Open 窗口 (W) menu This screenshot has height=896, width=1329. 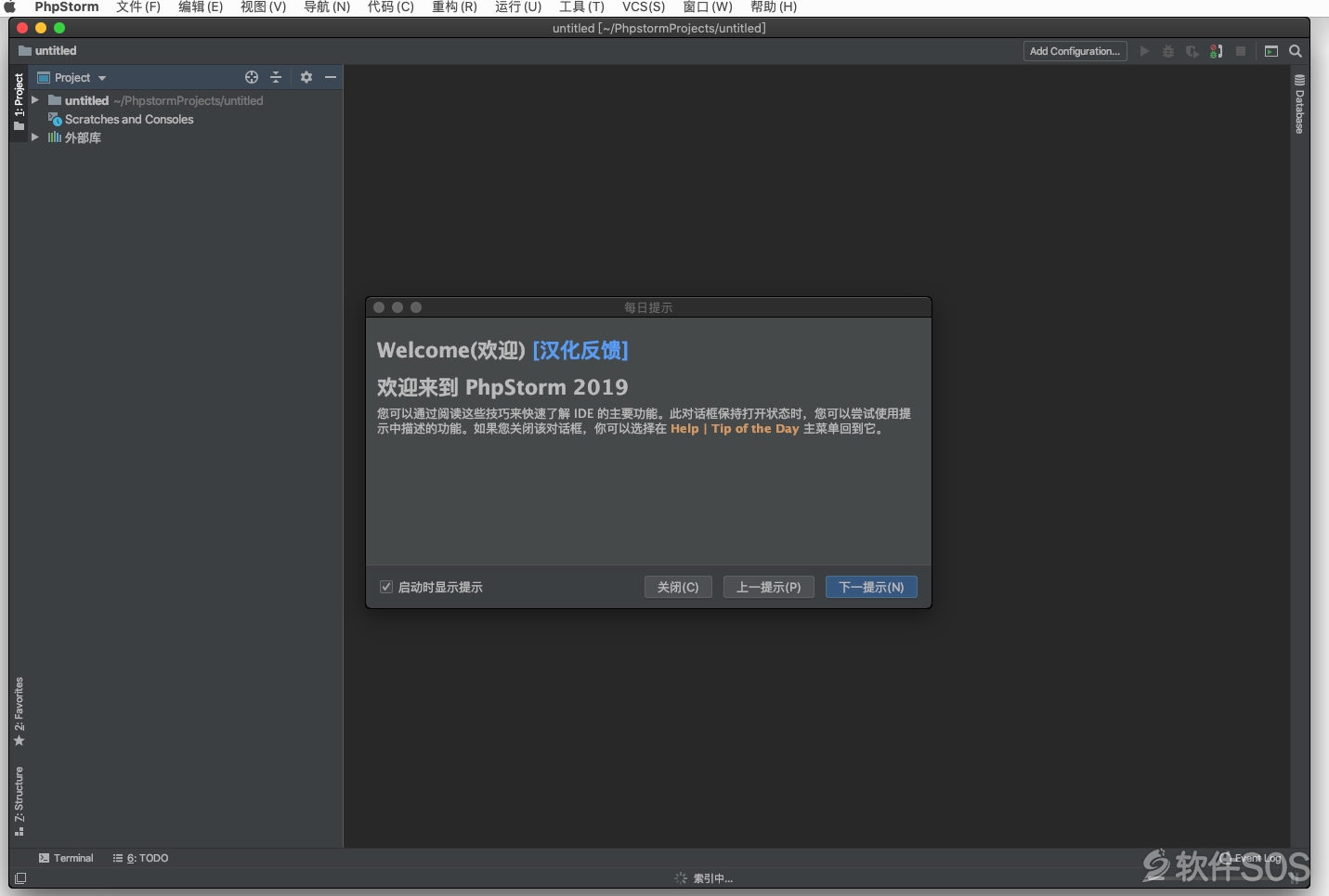tap(708, 7)
